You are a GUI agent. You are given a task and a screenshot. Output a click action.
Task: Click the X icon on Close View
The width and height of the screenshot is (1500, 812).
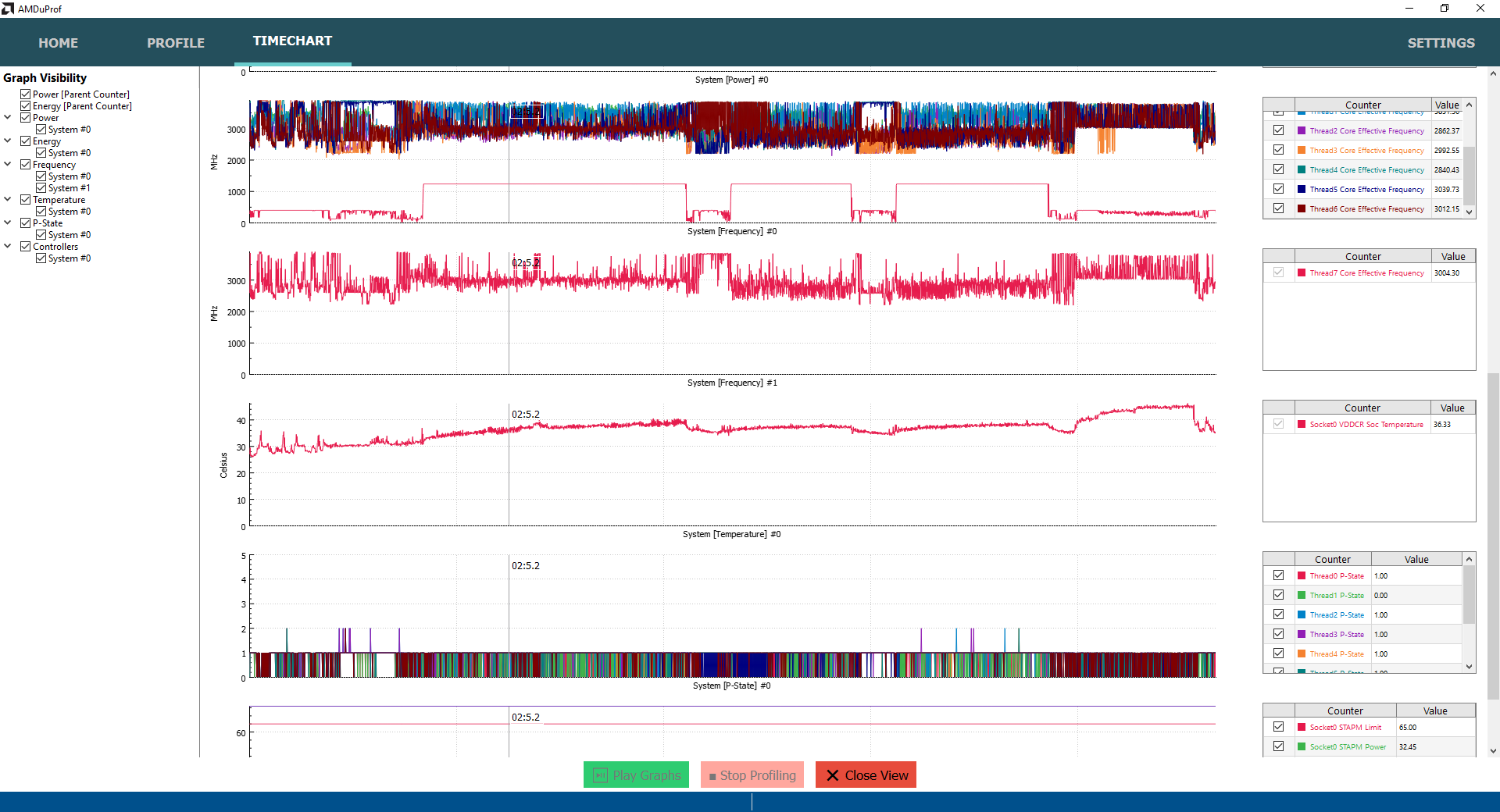click(833, 775)
